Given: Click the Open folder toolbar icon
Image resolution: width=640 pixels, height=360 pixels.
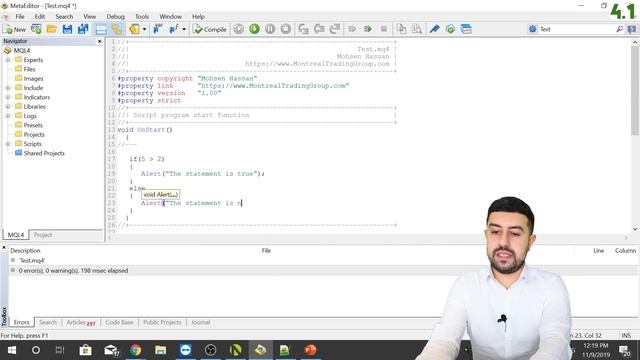Looking at the screenshot, I should pos(51,29).
